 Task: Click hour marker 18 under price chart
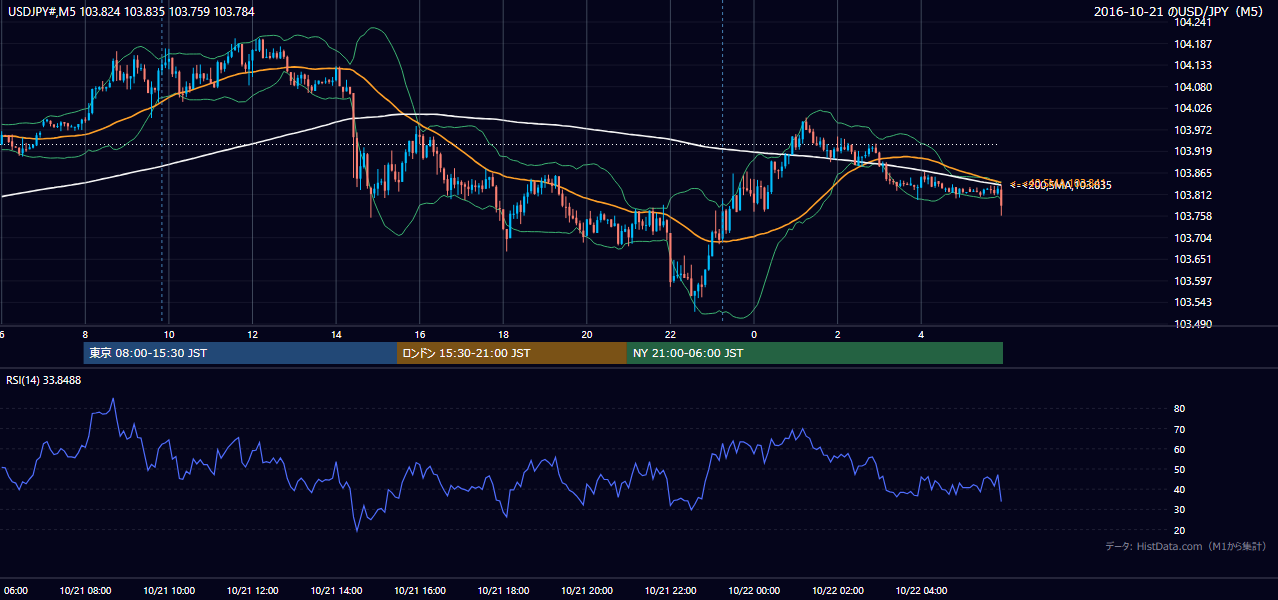[503, 335]
